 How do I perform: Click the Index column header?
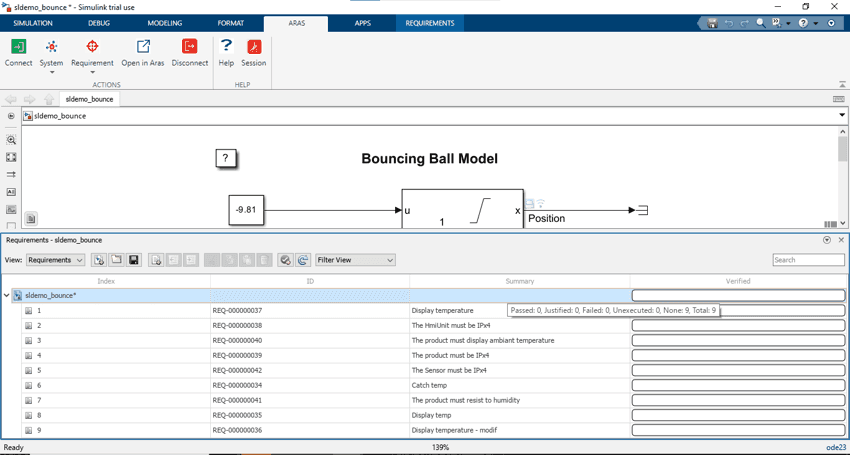(x=106, y=281)
